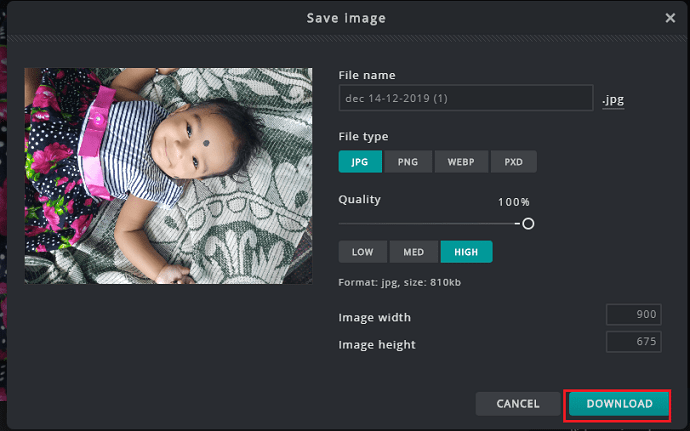
Task: Click the .jpg extension link
Action: [x=613, y=100]
